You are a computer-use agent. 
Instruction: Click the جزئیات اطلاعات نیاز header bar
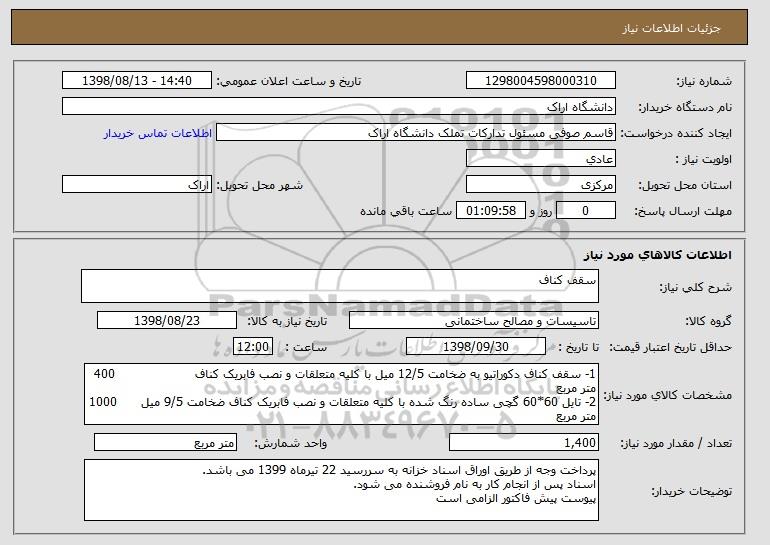coord(379,27)
